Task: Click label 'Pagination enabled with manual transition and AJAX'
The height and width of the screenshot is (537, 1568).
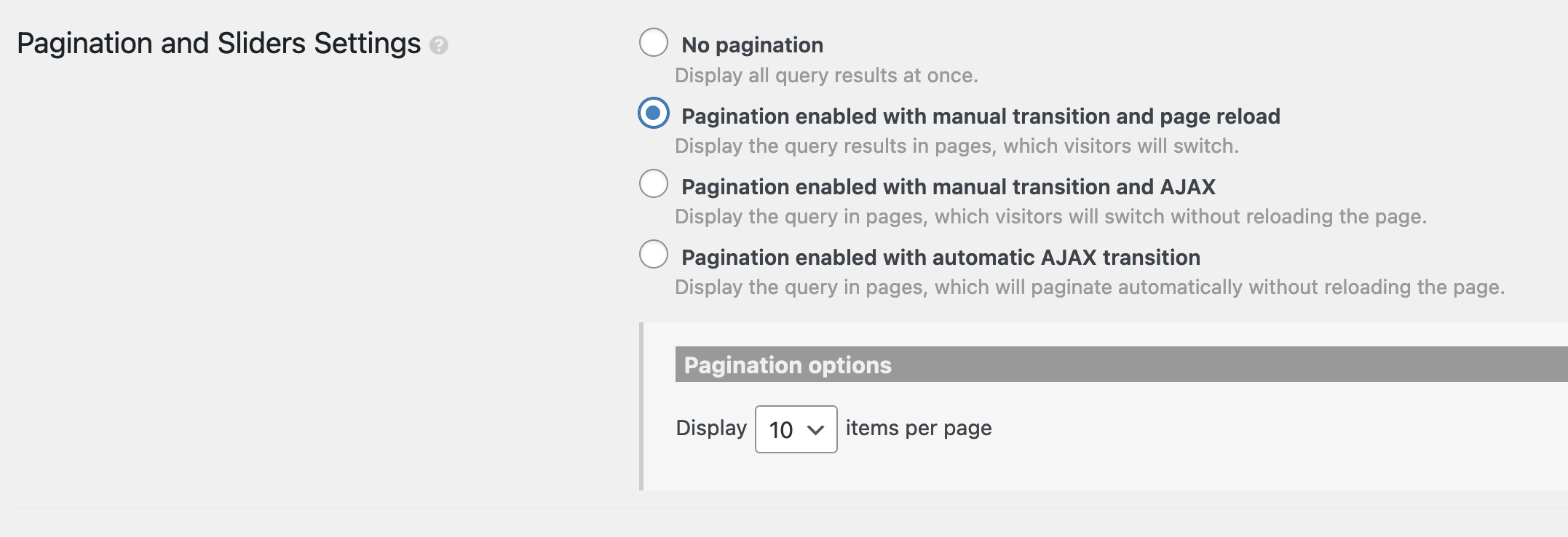Action: [949, 187]
